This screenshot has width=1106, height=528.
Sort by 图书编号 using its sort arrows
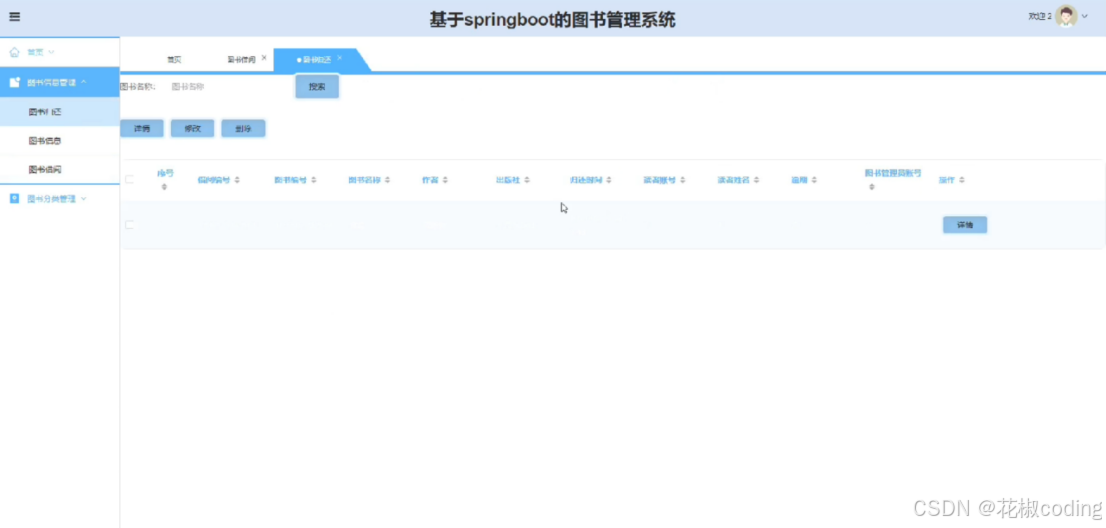tap(313, 180)
